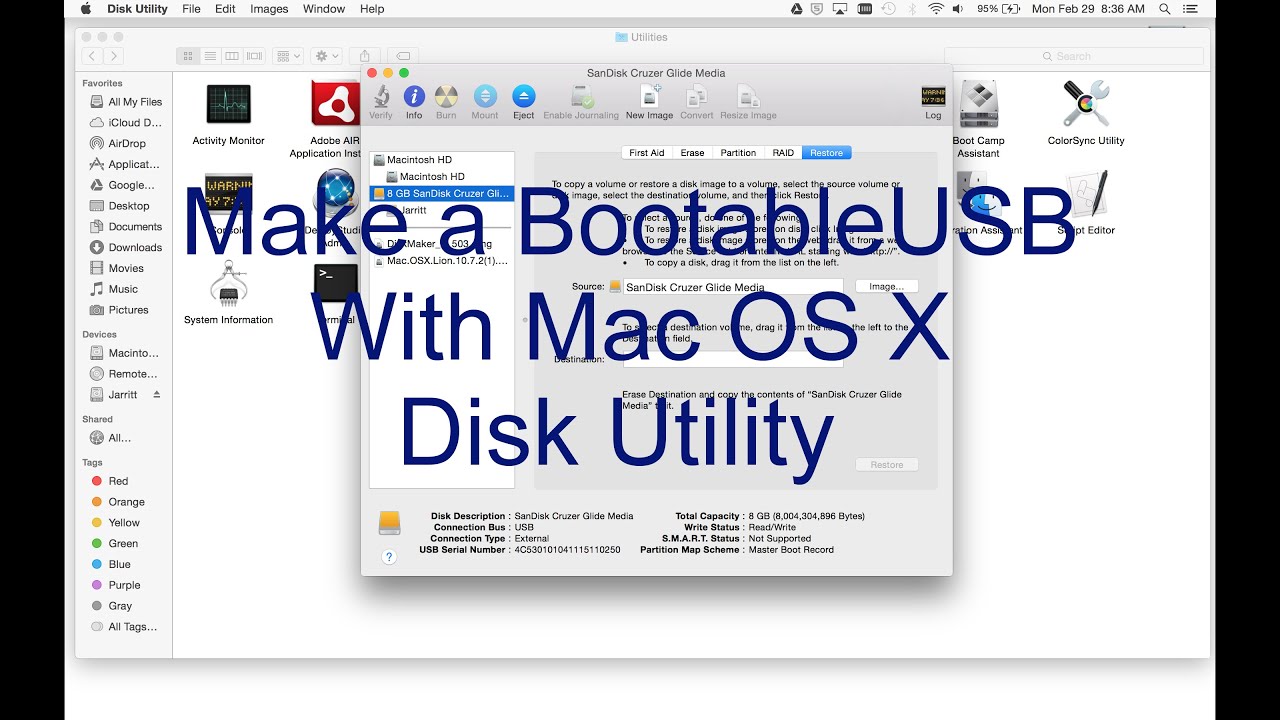Open Downloads in Finder sidebar
This screenshot has height=720, width=1280.
click(x=125, y=248)
